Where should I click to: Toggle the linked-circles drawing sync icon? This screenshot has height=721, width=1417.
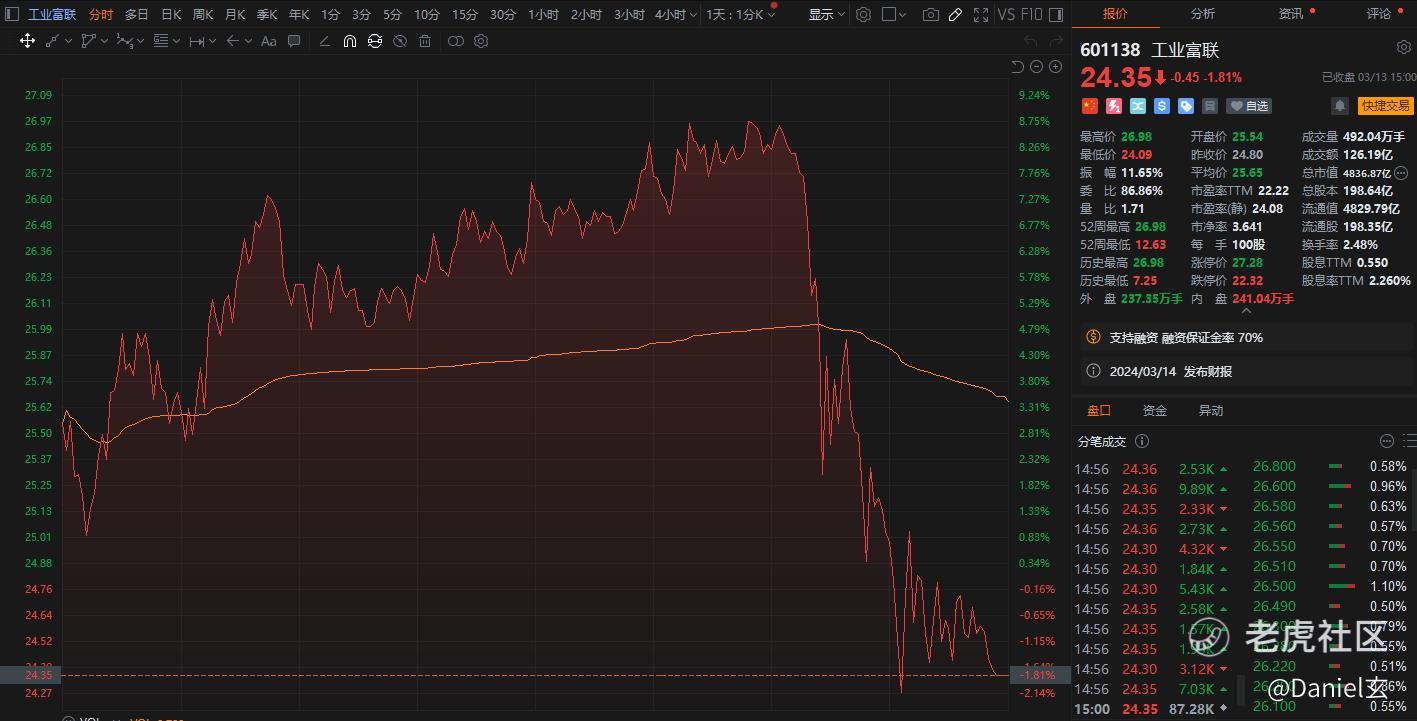(x=456, y=41)
